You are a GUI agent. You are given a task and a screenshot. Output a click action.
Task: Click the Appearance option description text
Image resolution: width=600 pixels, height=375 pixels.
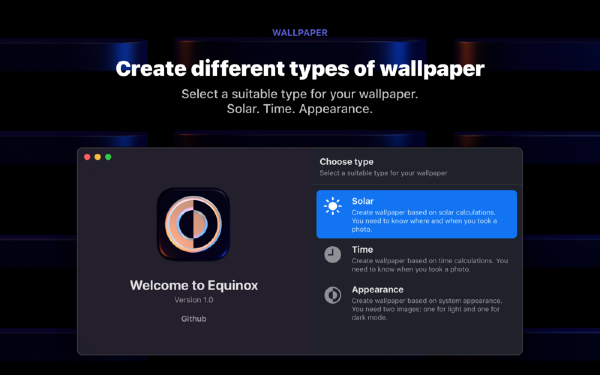point(427,309)
